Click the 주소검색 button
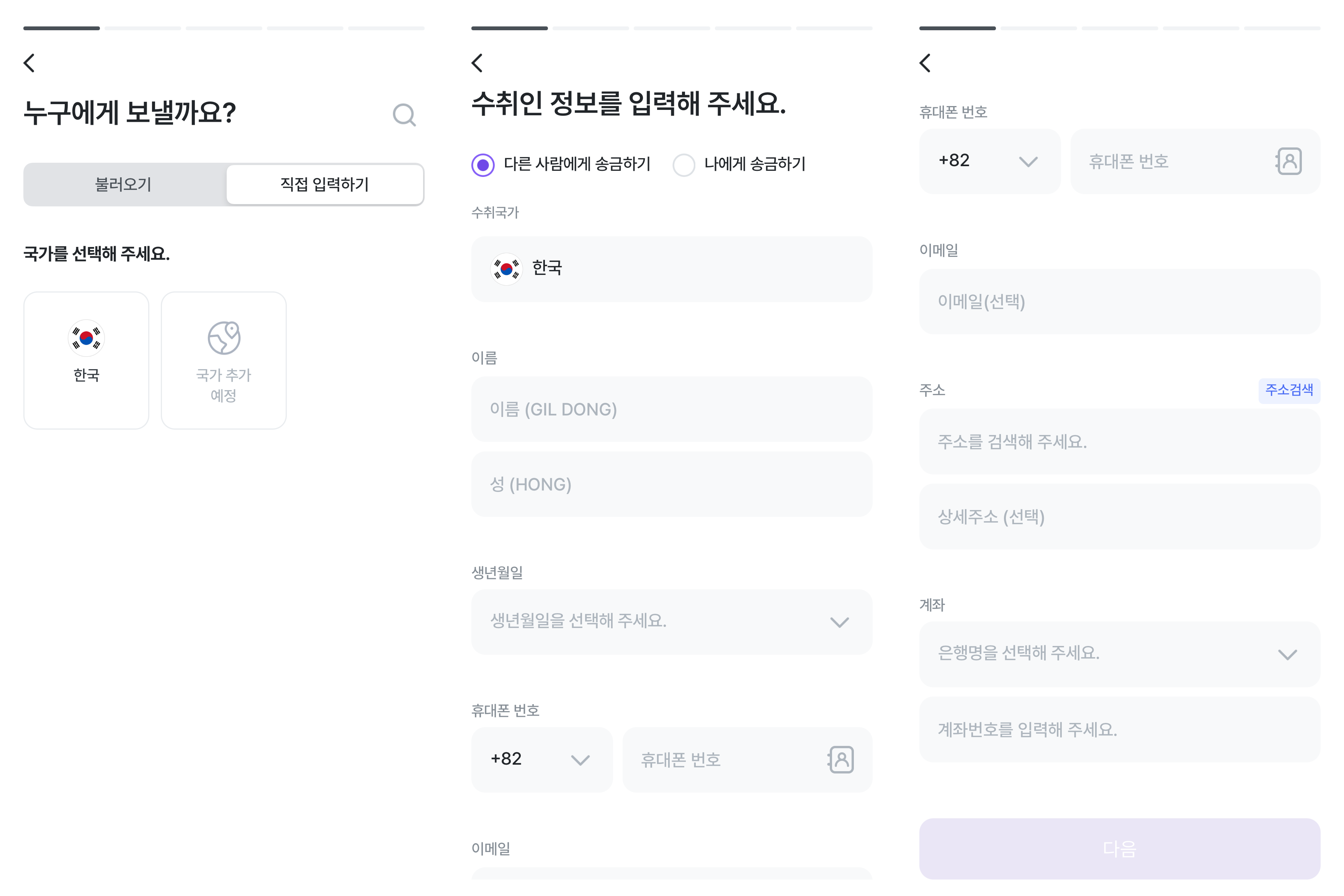The image size is (1344, 896). tap(1288, 390)
